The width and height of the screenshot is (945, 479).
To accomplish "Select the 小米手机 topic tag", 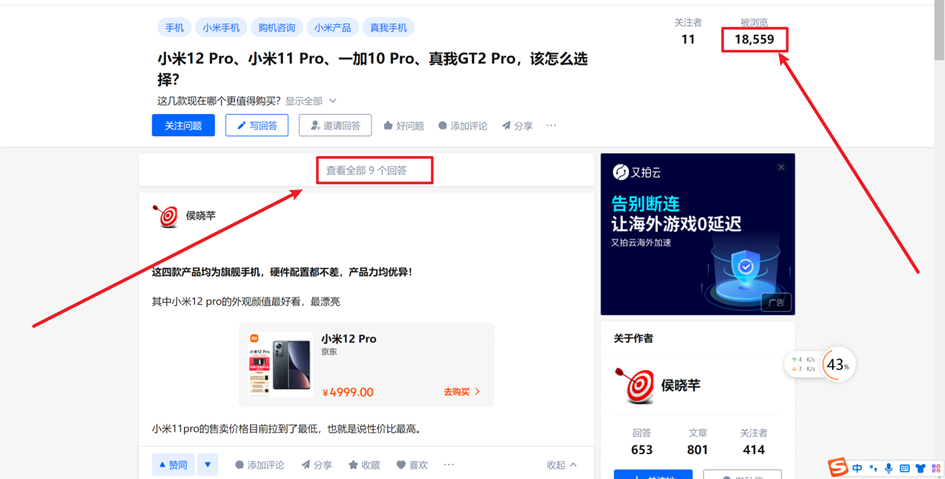I will [221, 28].
